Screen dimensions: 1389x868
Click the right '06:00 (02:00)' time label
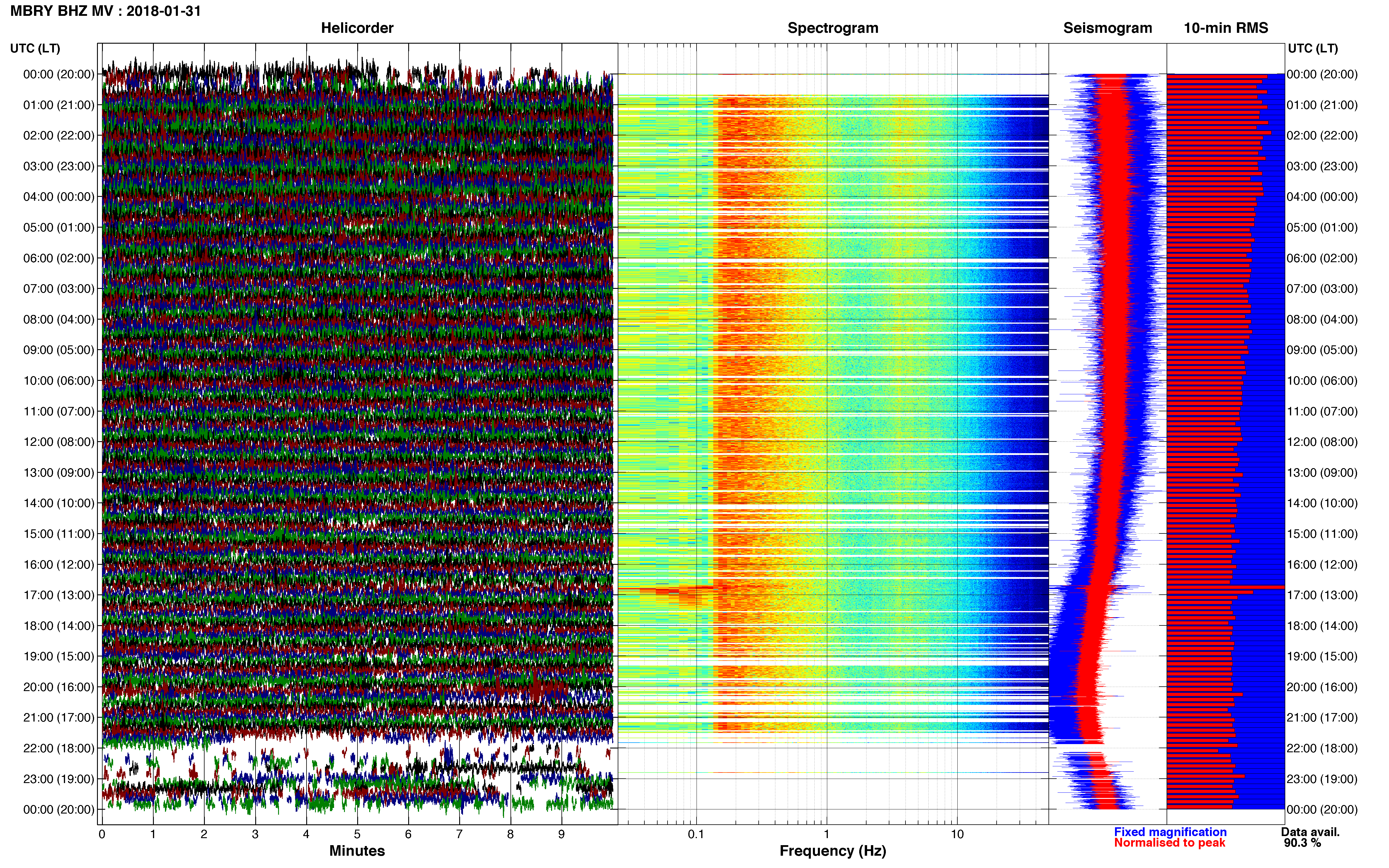pyautogui.click(x=1322, y=258)
